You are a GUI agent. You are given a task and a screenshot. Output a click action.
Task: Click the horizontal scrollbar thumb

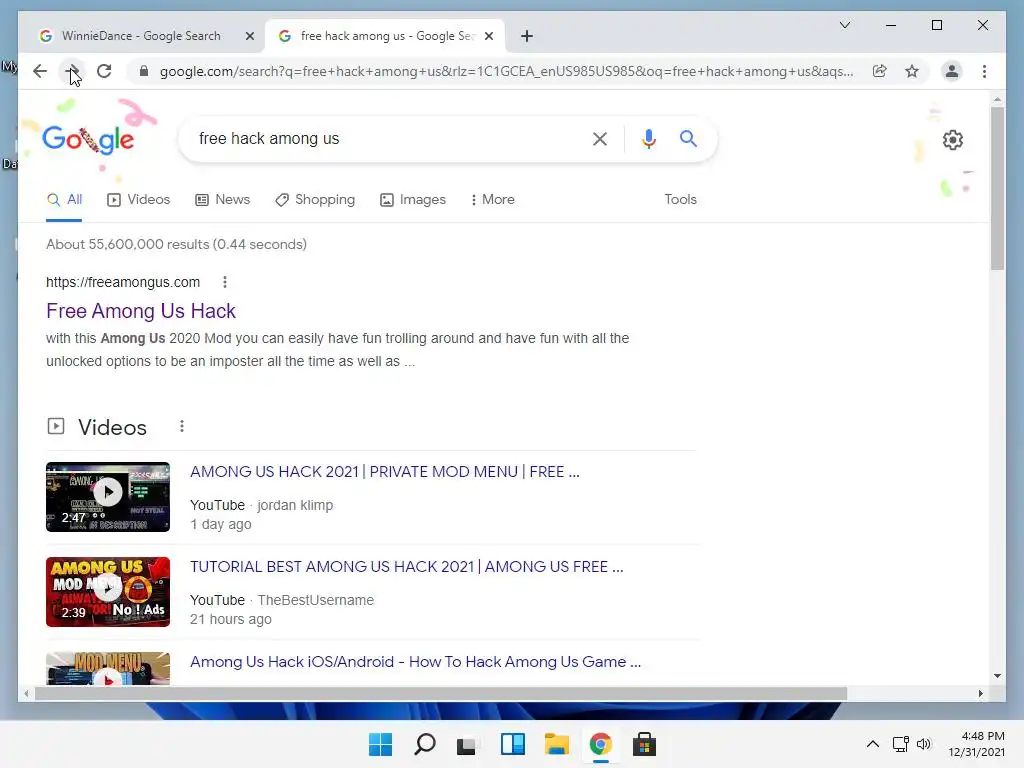441,694
